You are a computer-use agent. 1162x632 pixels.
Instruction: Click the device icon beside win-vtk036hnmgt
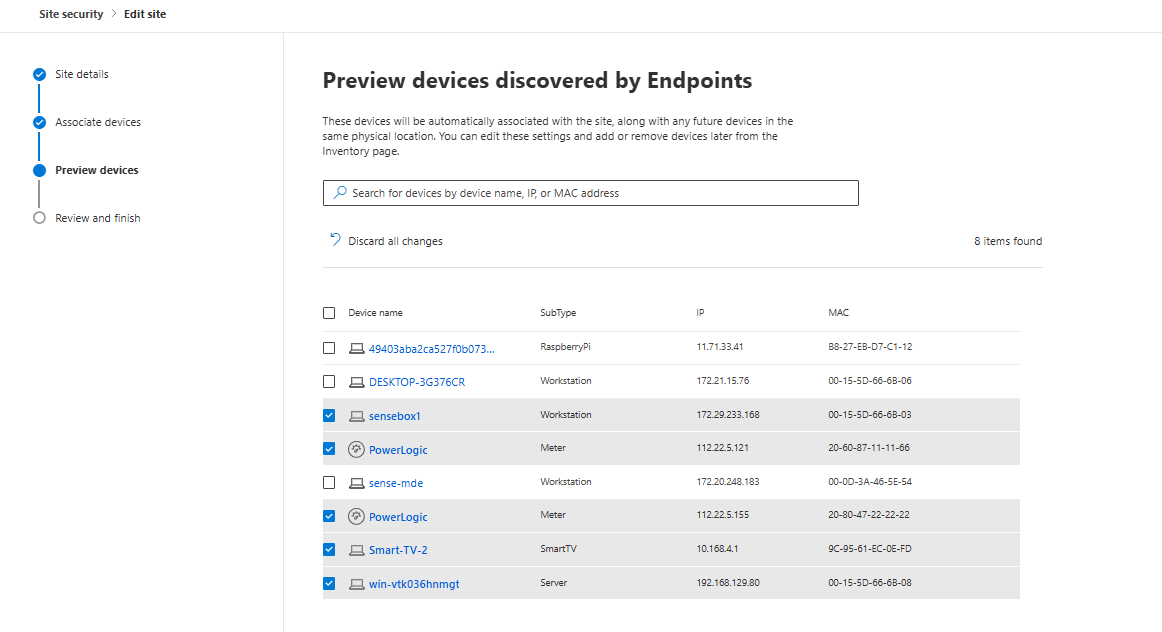point(356,584)
